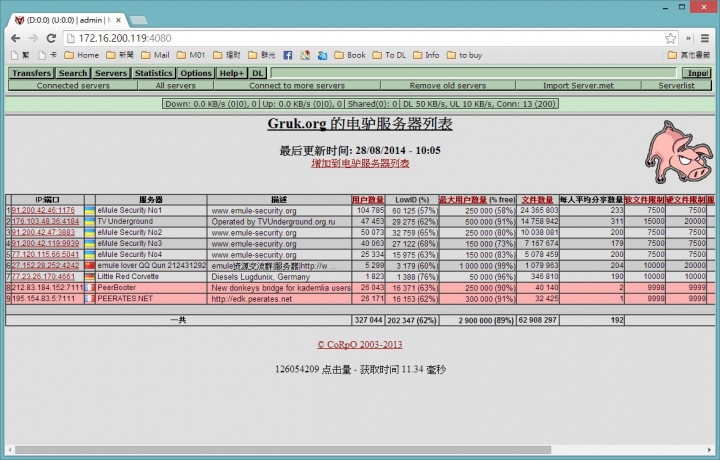Click the CoRpO 2003-2013 copyright link

360,344
